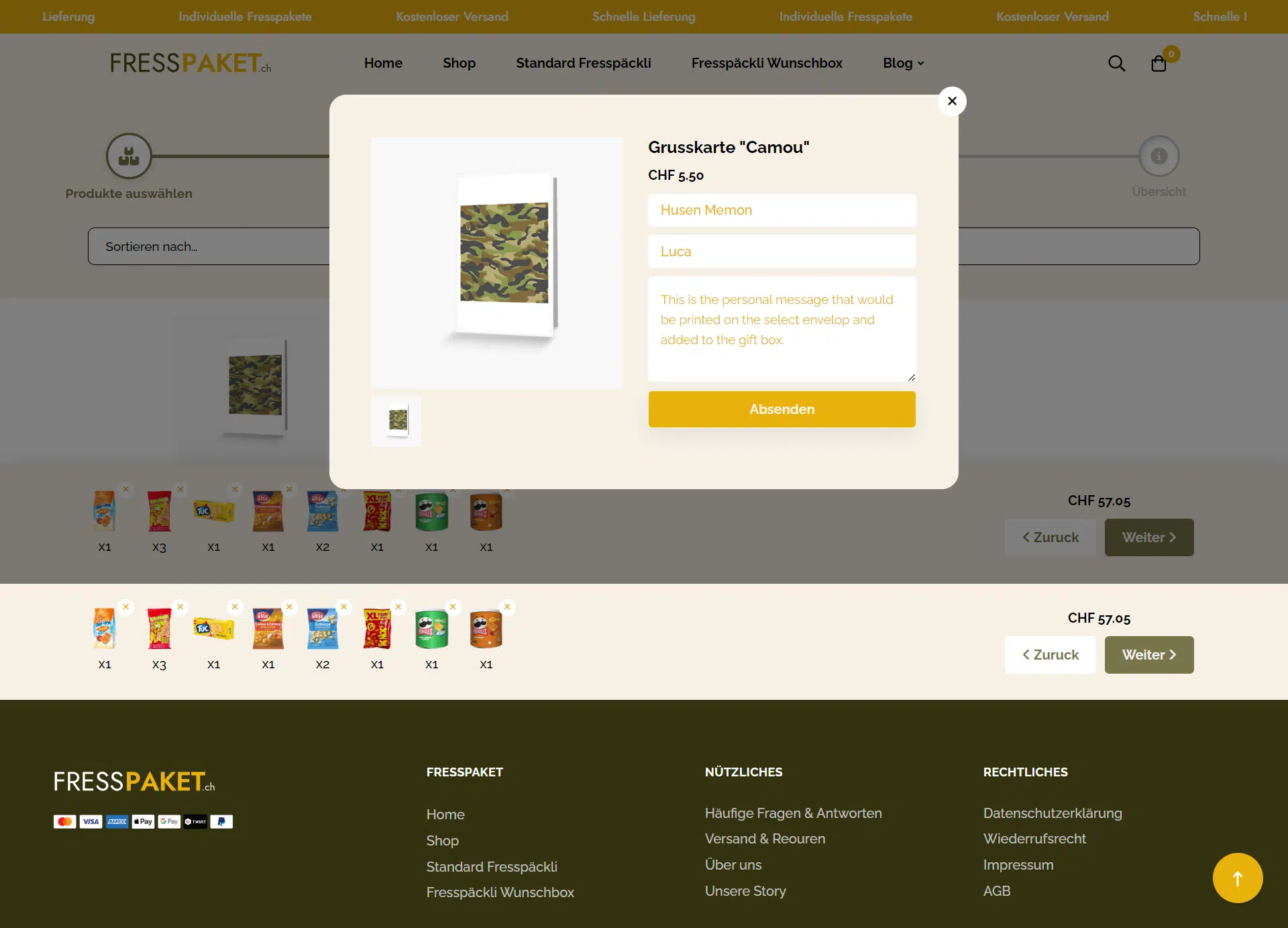Go to Standard Fresspäckli menu item

(x=583, y=63)
